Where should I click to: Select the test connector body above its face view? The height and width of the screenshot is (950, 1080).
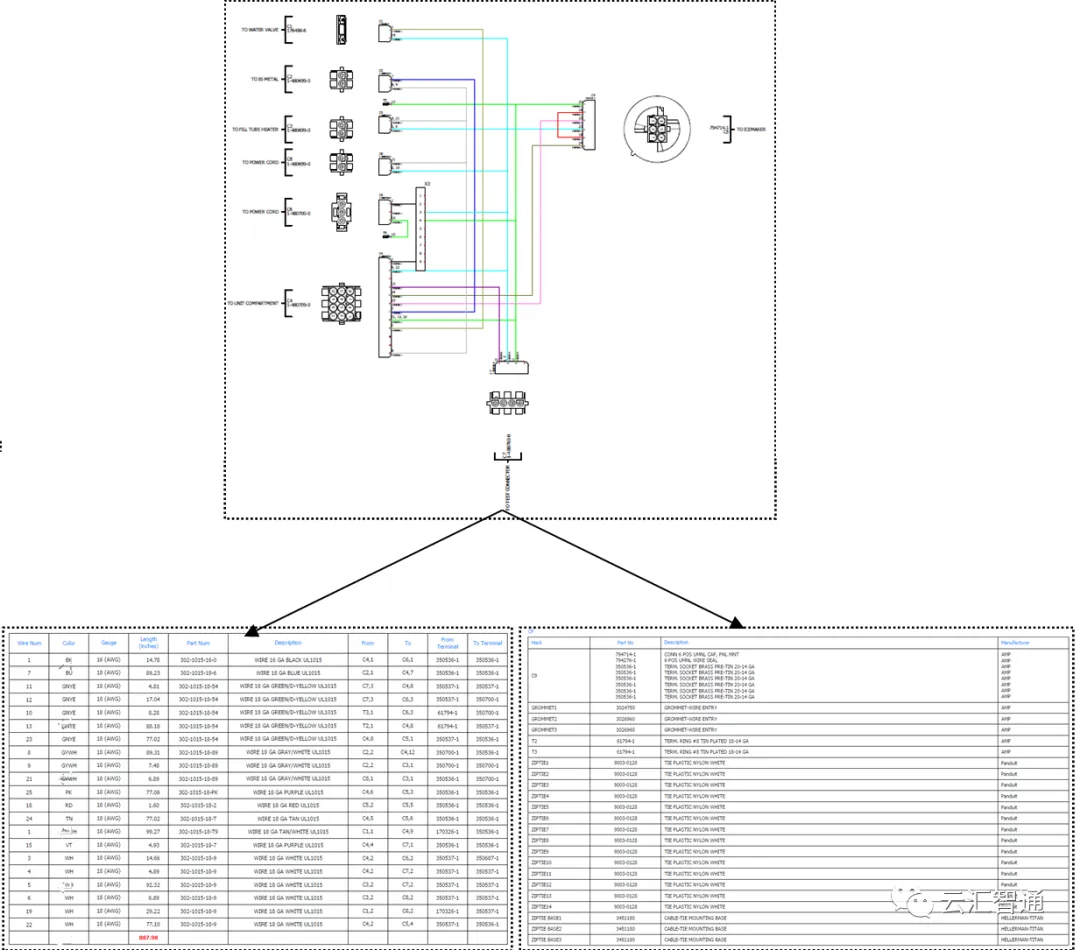pyautogui.click(x=511, y=367)
